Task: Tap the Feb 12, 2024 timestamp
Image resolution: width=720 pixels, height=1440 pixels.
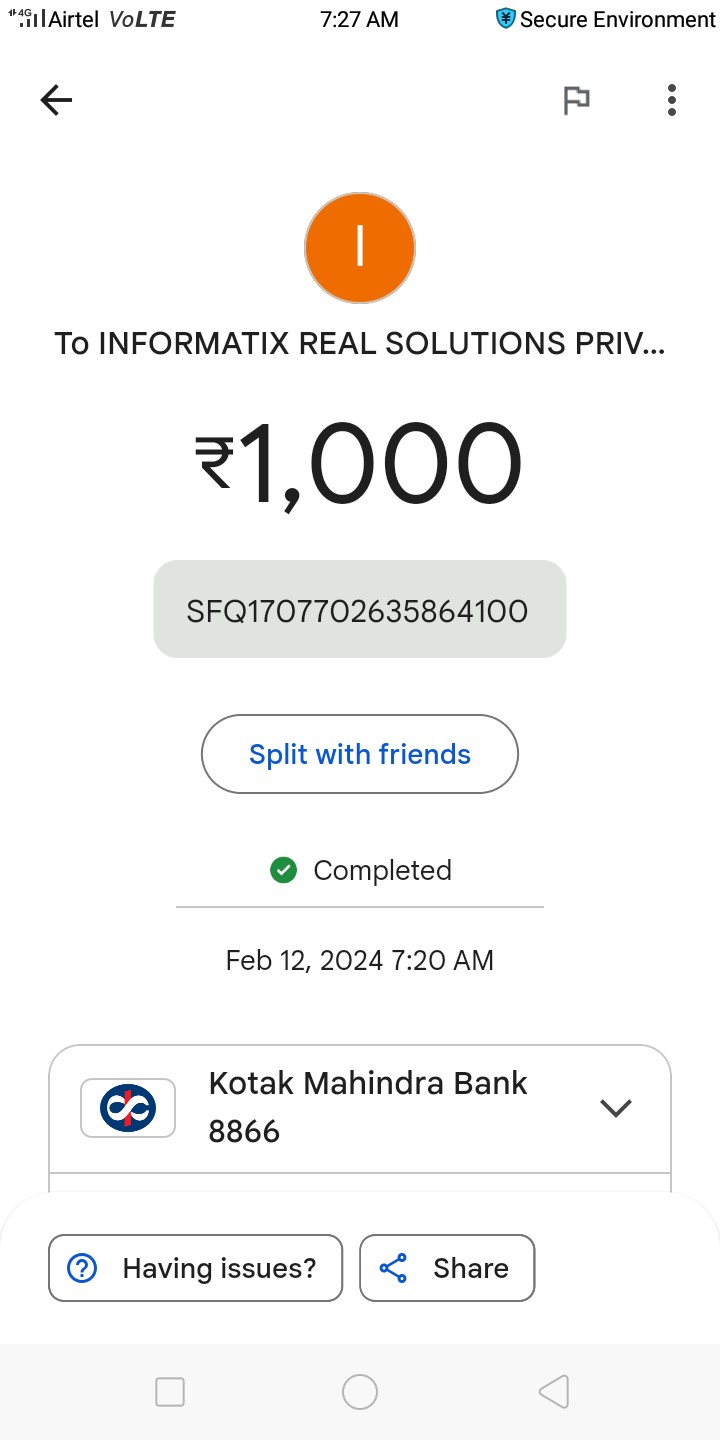Action: point(359,961)
